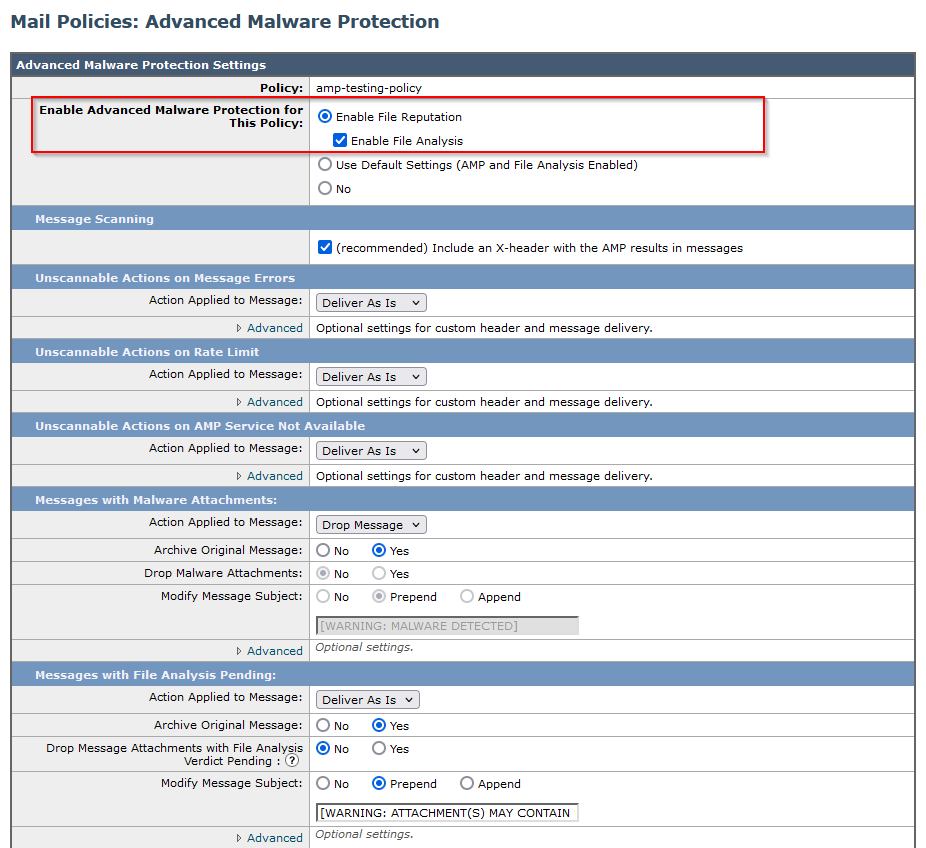
Task: Click the ATTACHMENT(S) MAY CONTAIN subject field
Action: [447, 813]
